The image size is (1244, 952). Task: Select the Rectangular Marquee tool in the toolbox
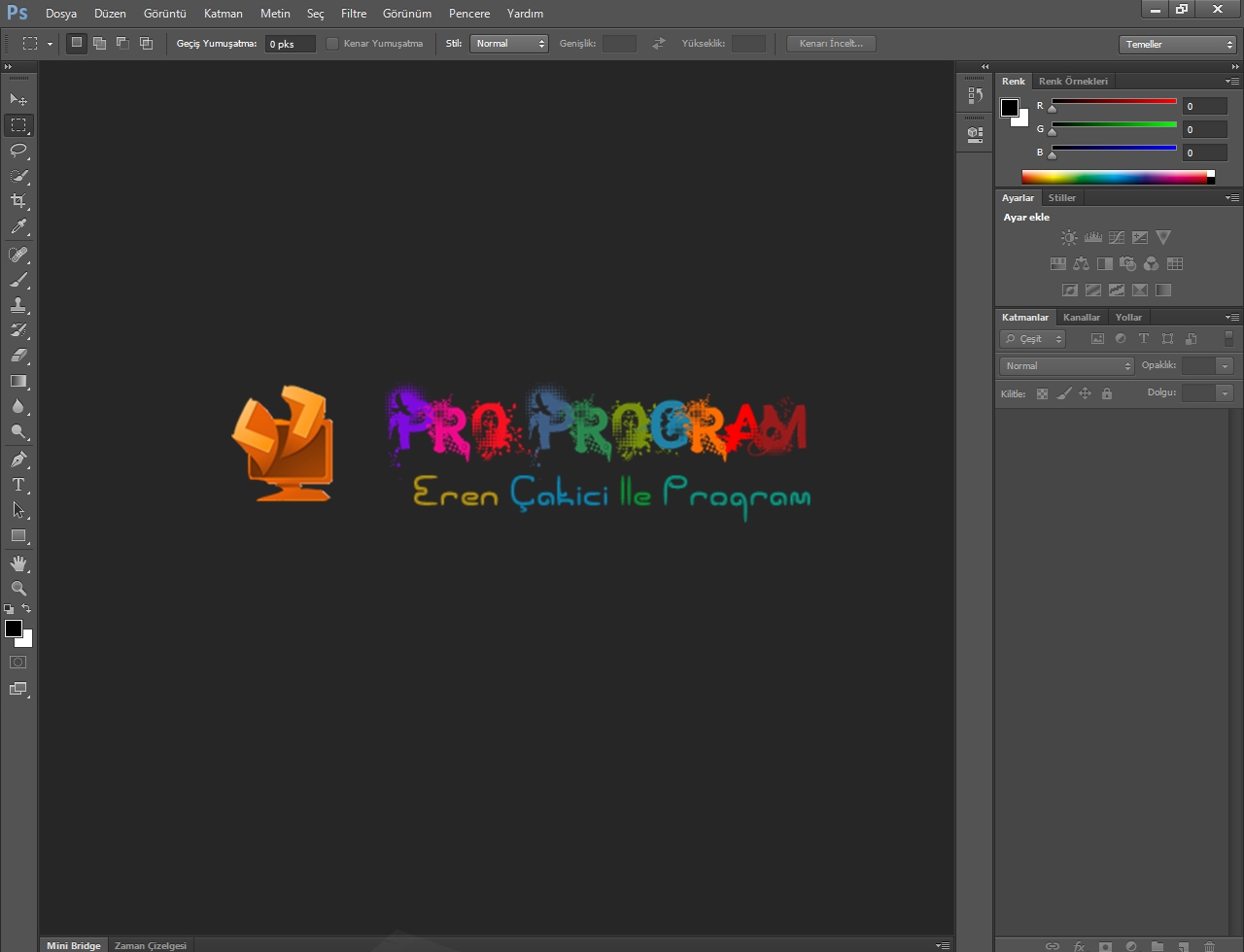18,125
